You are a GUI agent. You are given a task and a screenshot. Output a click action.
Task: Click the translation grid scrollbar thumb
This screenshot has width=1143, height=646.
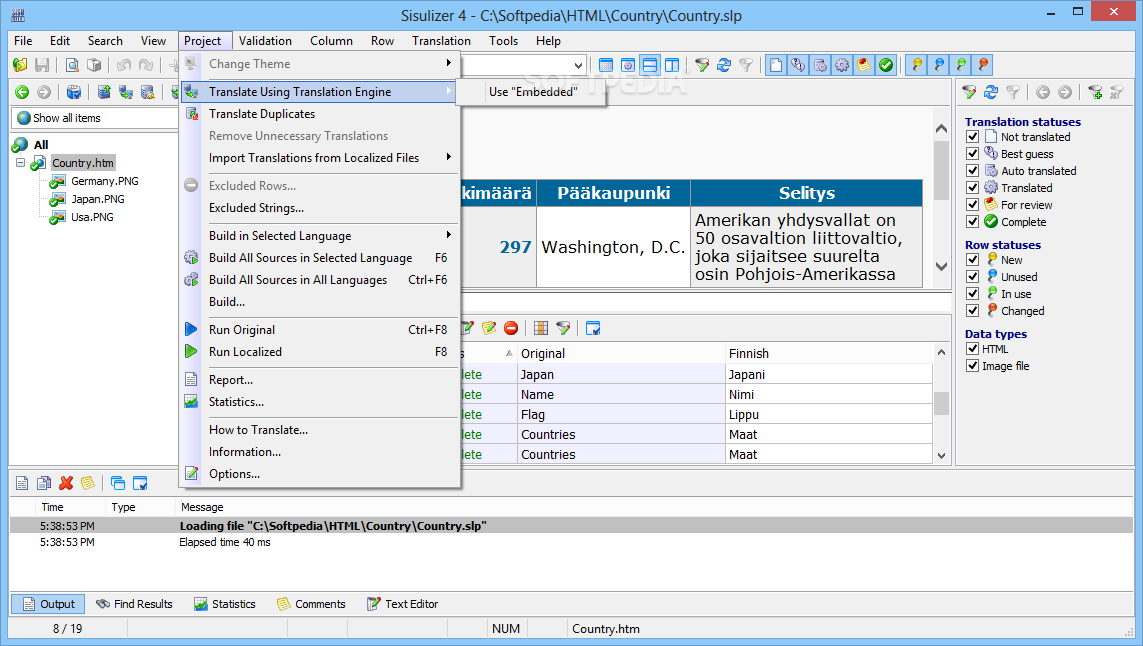coord(941,403)
